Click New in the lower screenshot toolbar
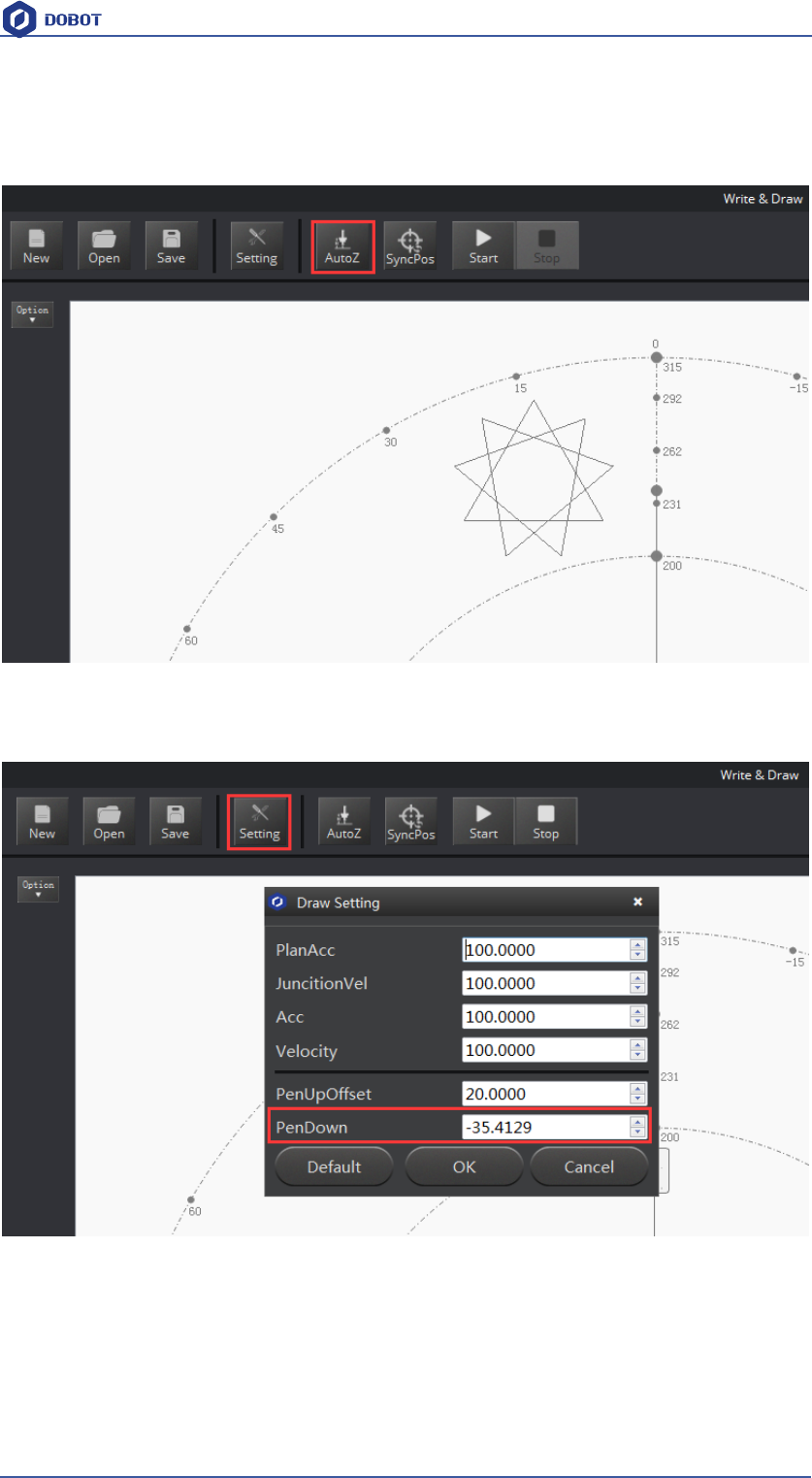Image resolution: width=812 pixels, height=1478 pixels. tap(42, 821)
